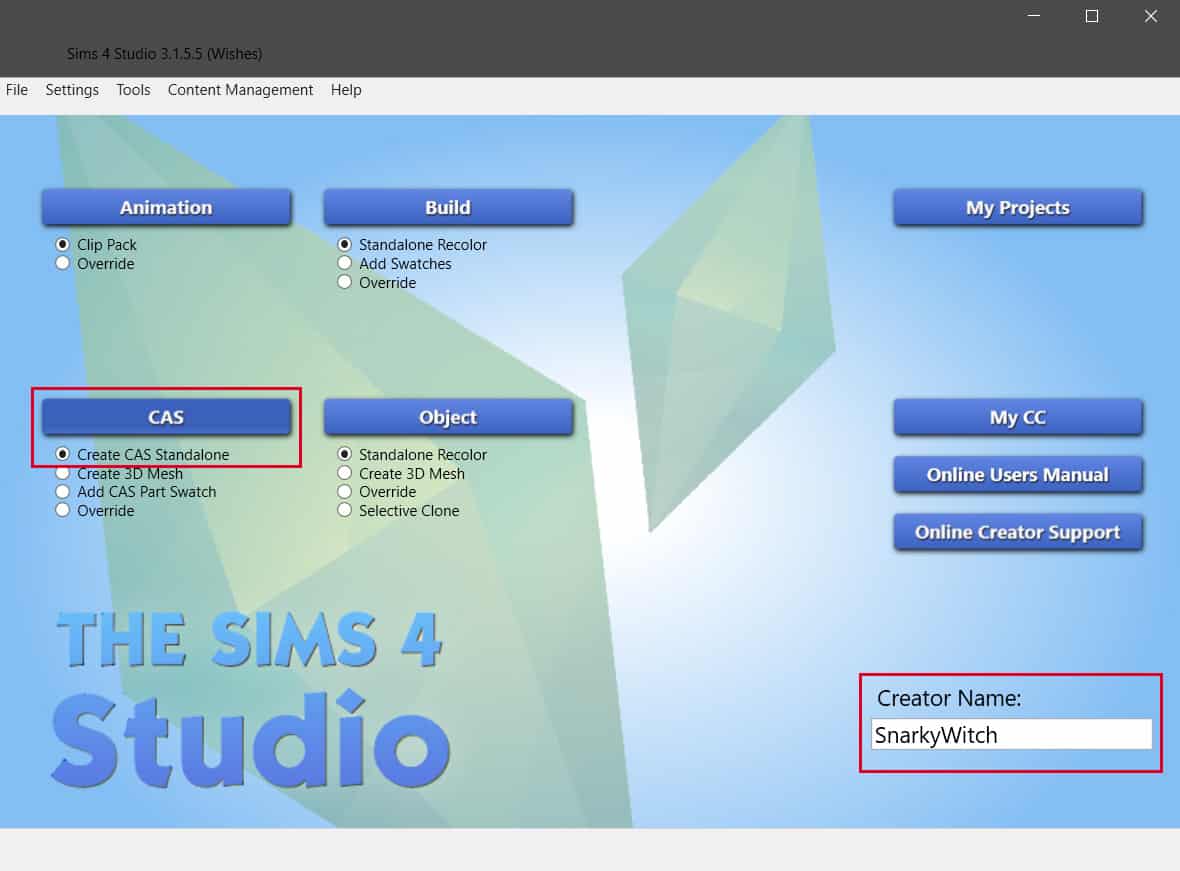The image size is (1180, 871).
Task: Open the Settings menu
Action: [x=71, y=90]
